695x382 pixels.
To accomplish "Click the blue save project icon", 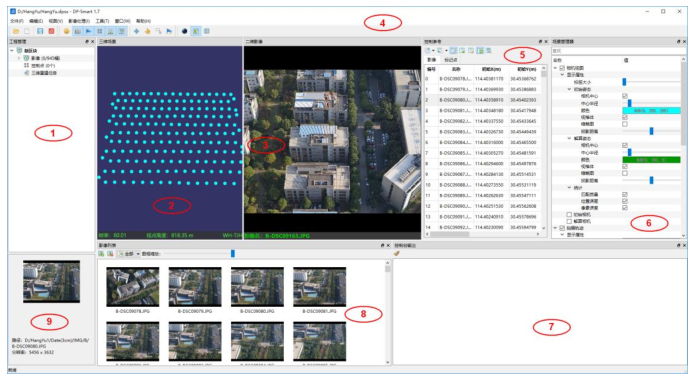I will point(40,31).
